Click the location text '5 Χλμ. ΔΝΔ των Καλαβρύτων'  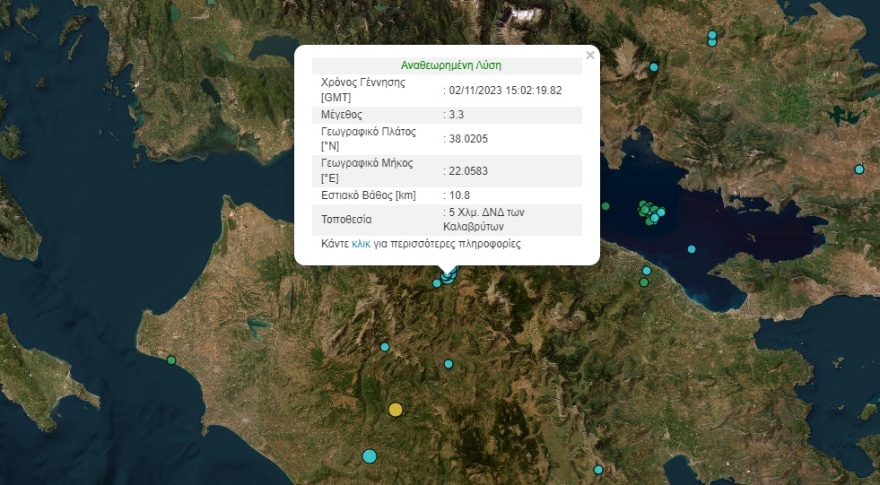[x=484, y=219]
